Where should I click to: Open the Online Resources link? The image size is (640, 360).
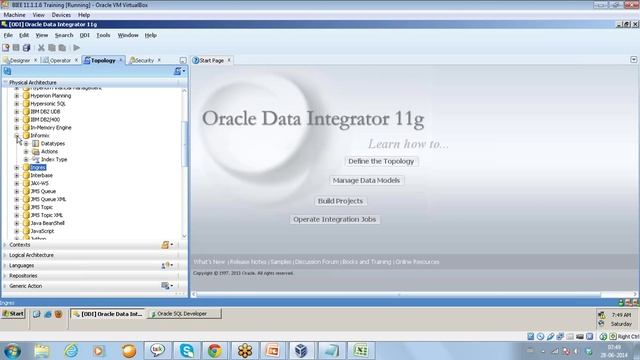tap(417, 262)
